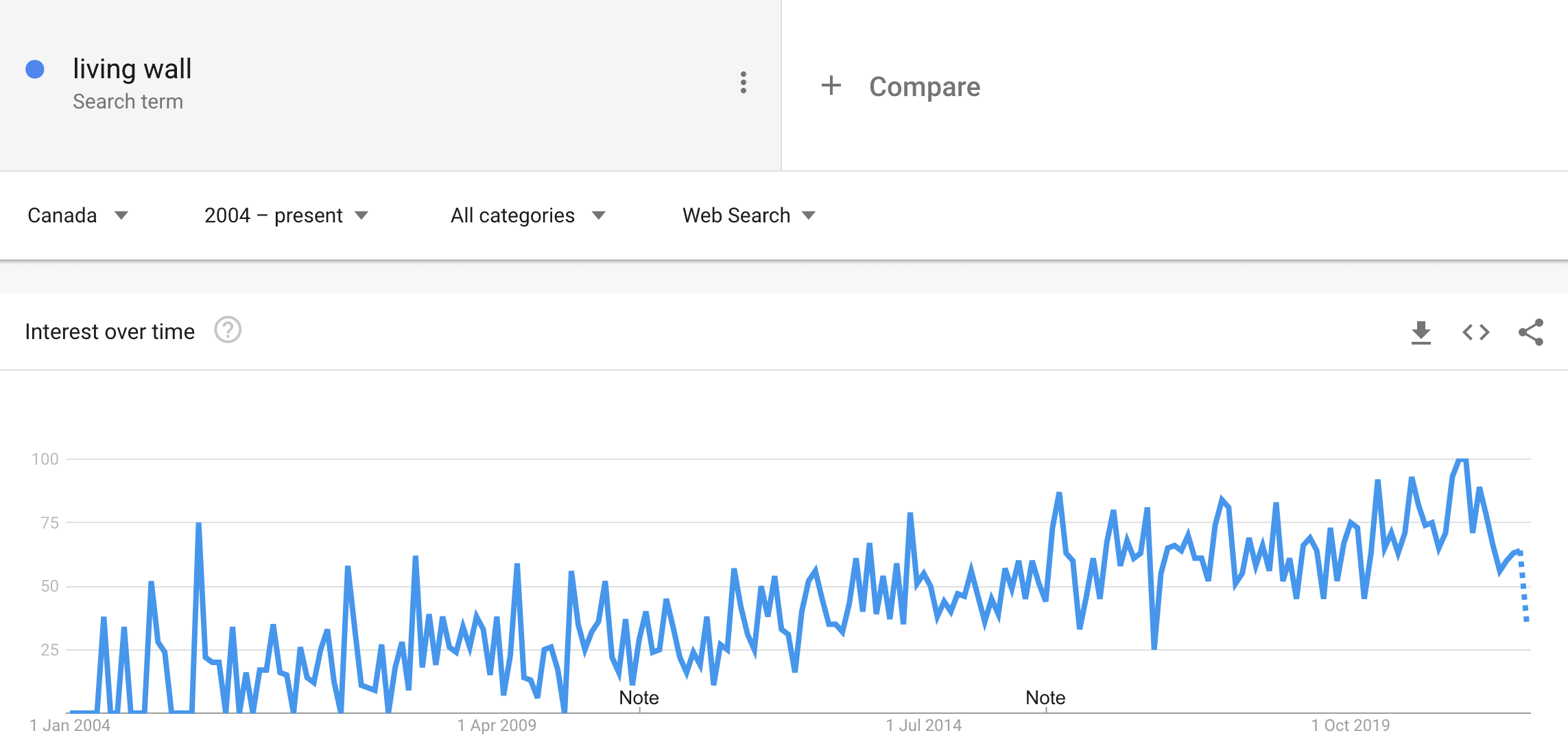Click the second Note marker near 2016

point(1045,698)
